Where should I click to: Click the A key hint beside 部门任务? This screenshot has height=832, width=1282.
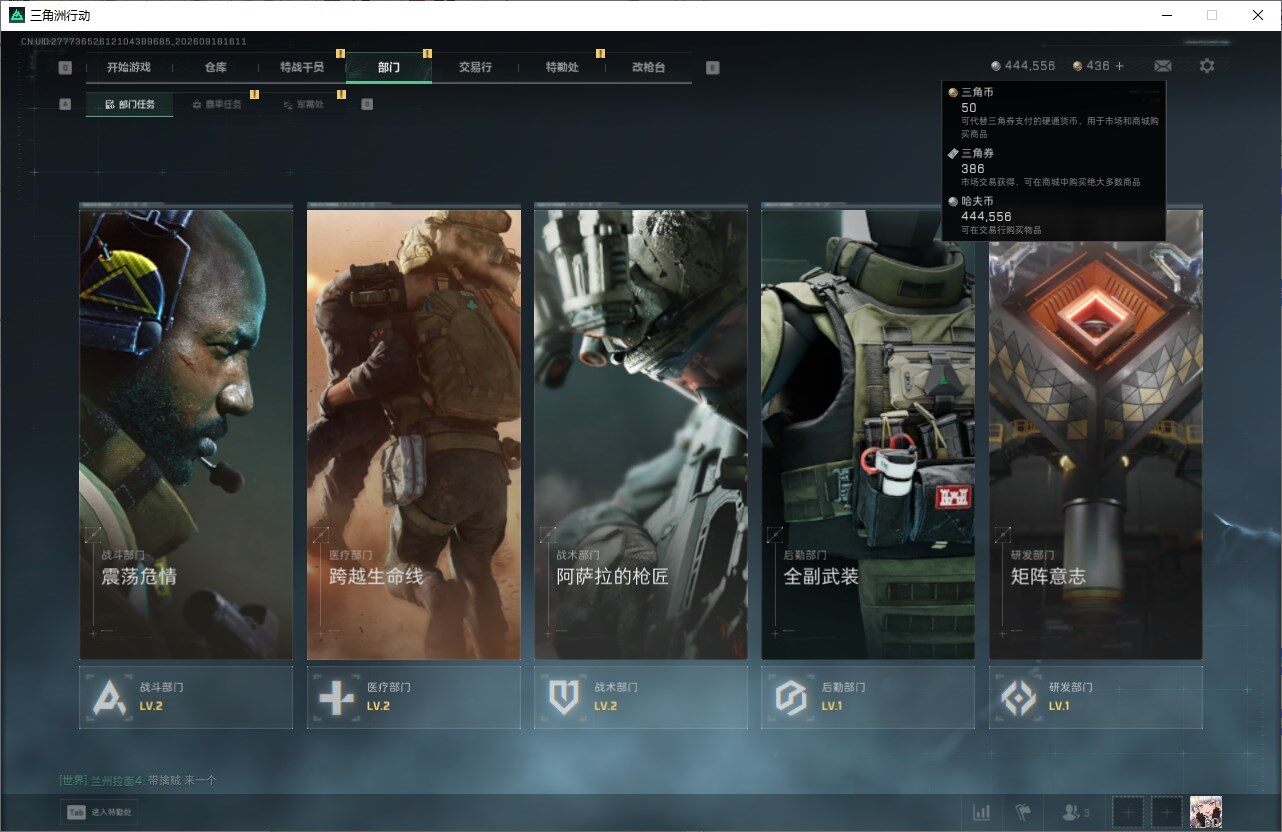tap(65, 104)
